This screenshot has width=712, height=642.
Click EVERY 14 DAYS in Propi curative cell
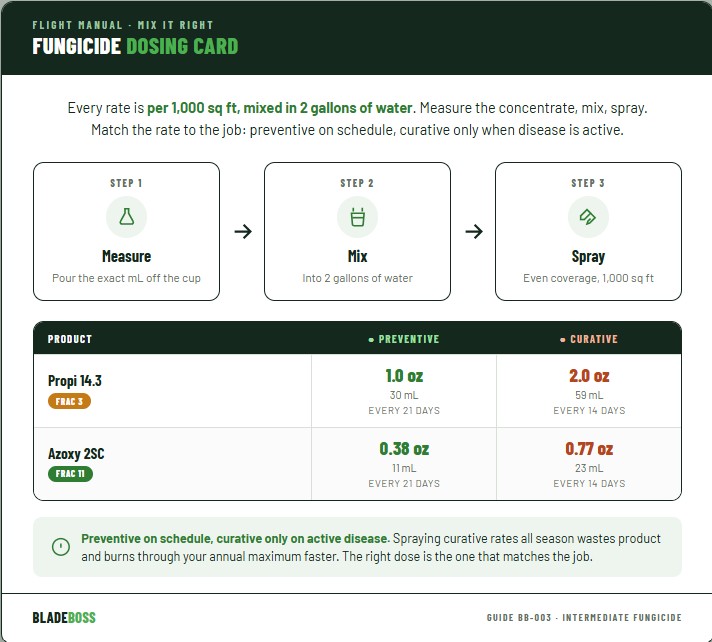589,410
